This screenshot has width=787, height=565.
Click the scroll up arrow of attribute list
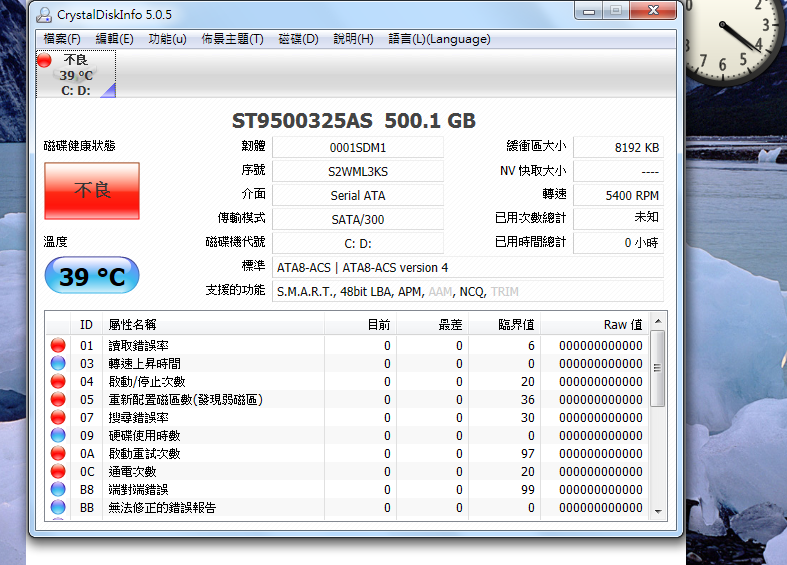[x=658, y=321]
